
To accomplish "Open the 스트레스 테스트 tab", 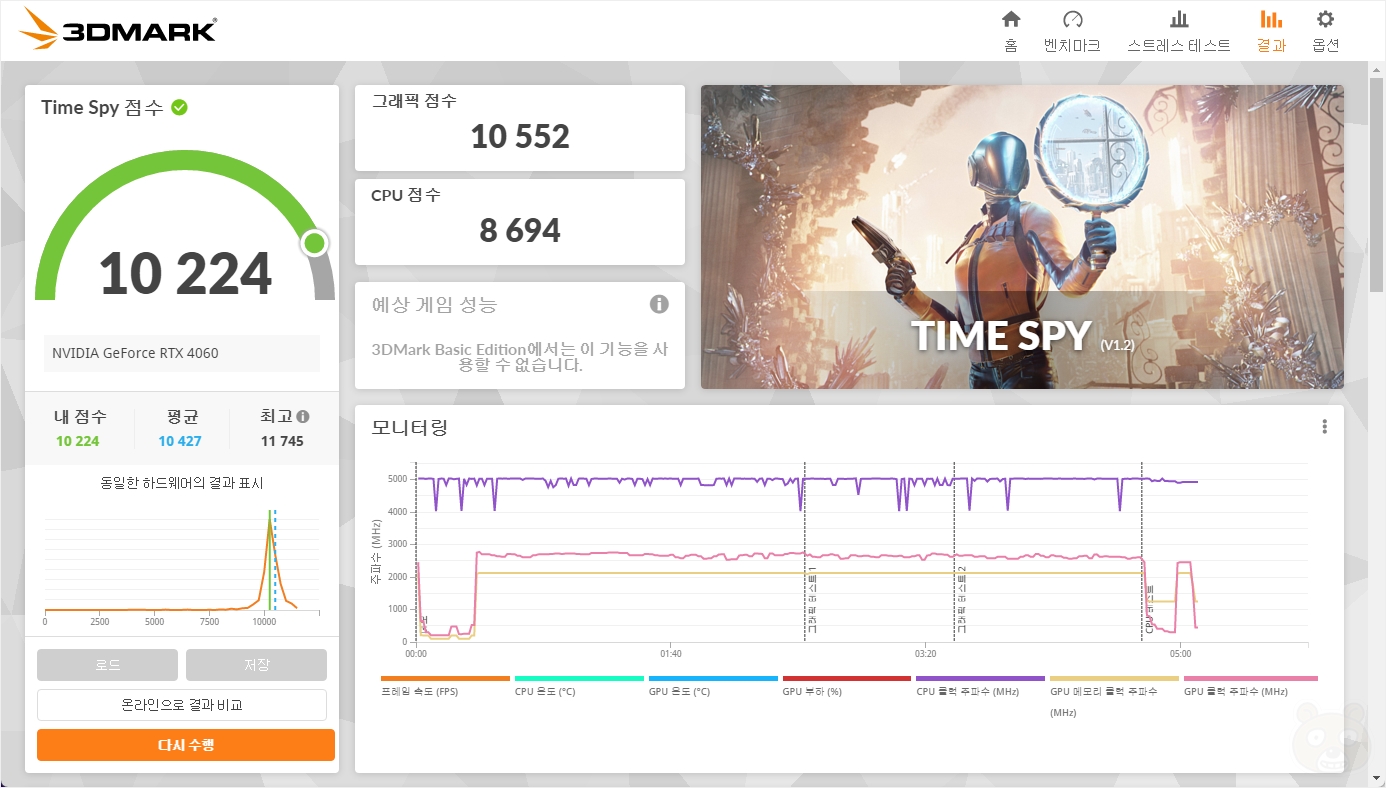I will (1179, 31).
